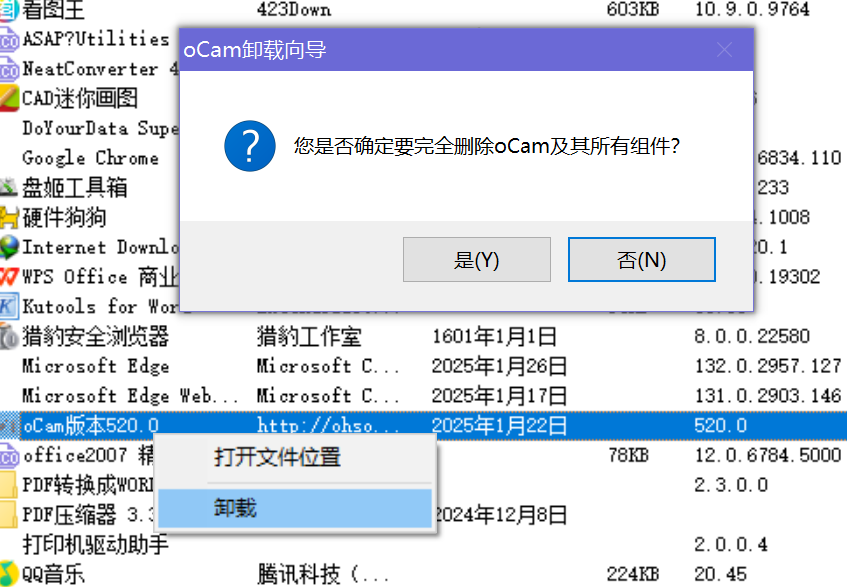Viewport: 847px width, 587px height.
Task: Select the 盘姬工具箱 entry
Action: [x=75, y=187]
